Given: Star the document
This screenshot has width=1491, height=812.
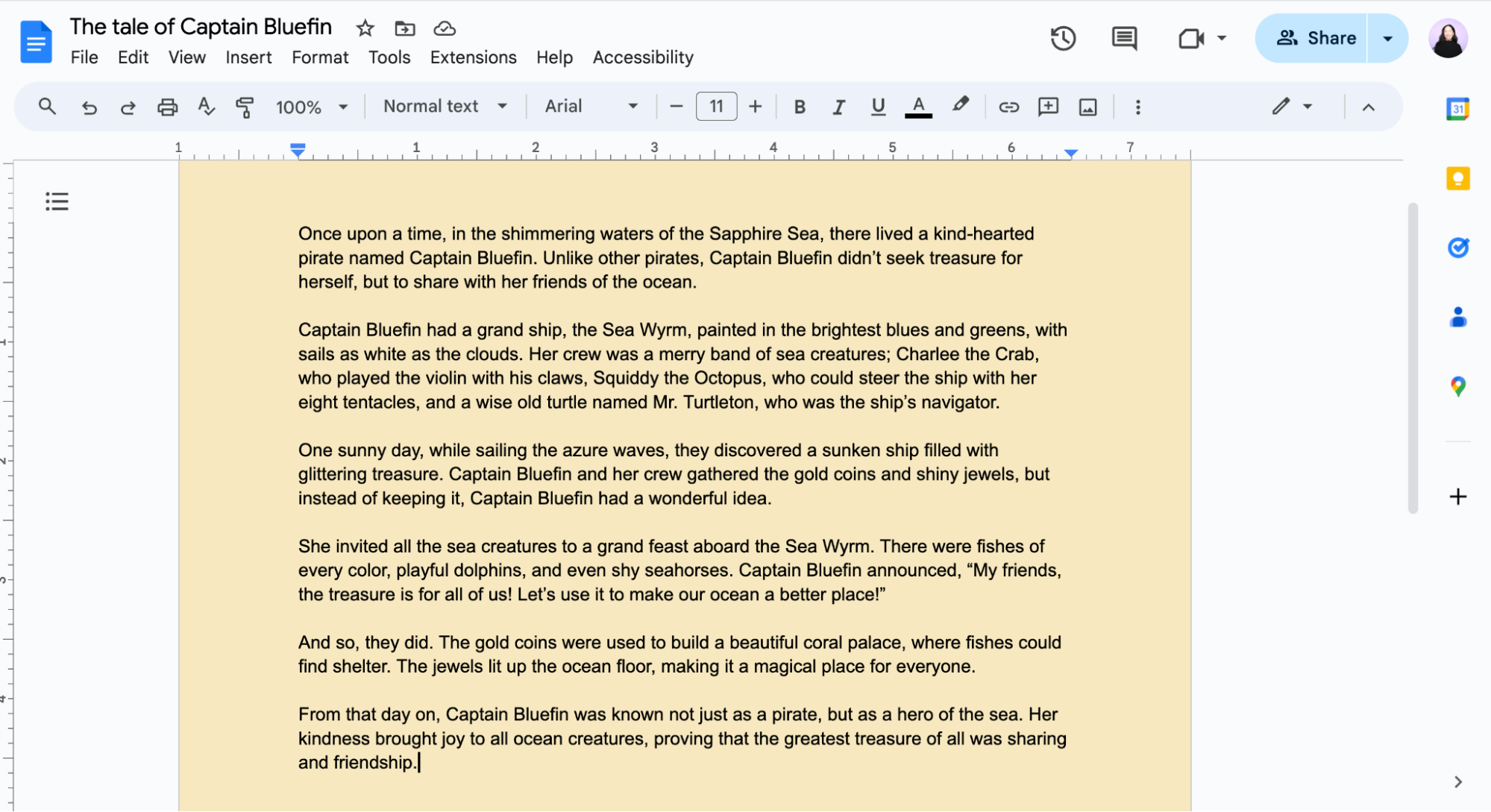Looking at the screenshot, I should [365, 28].
